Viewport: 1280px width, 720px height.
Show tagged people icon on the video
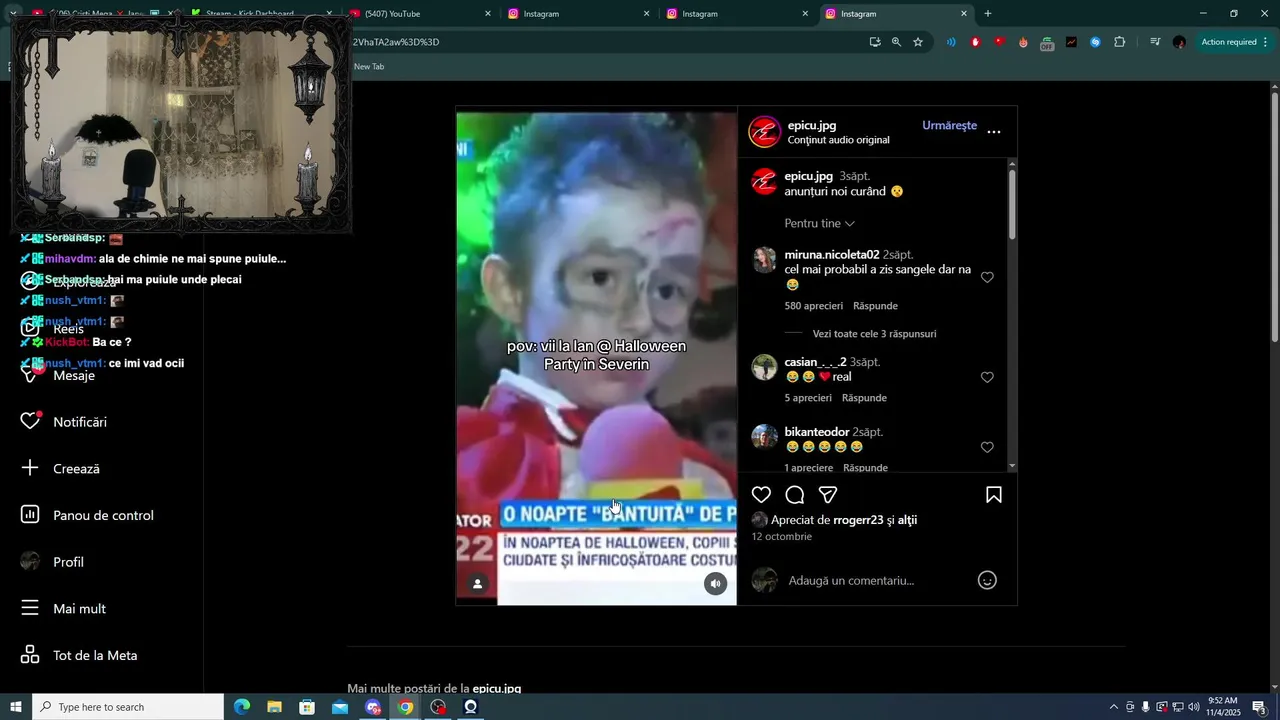click(478, 584)
